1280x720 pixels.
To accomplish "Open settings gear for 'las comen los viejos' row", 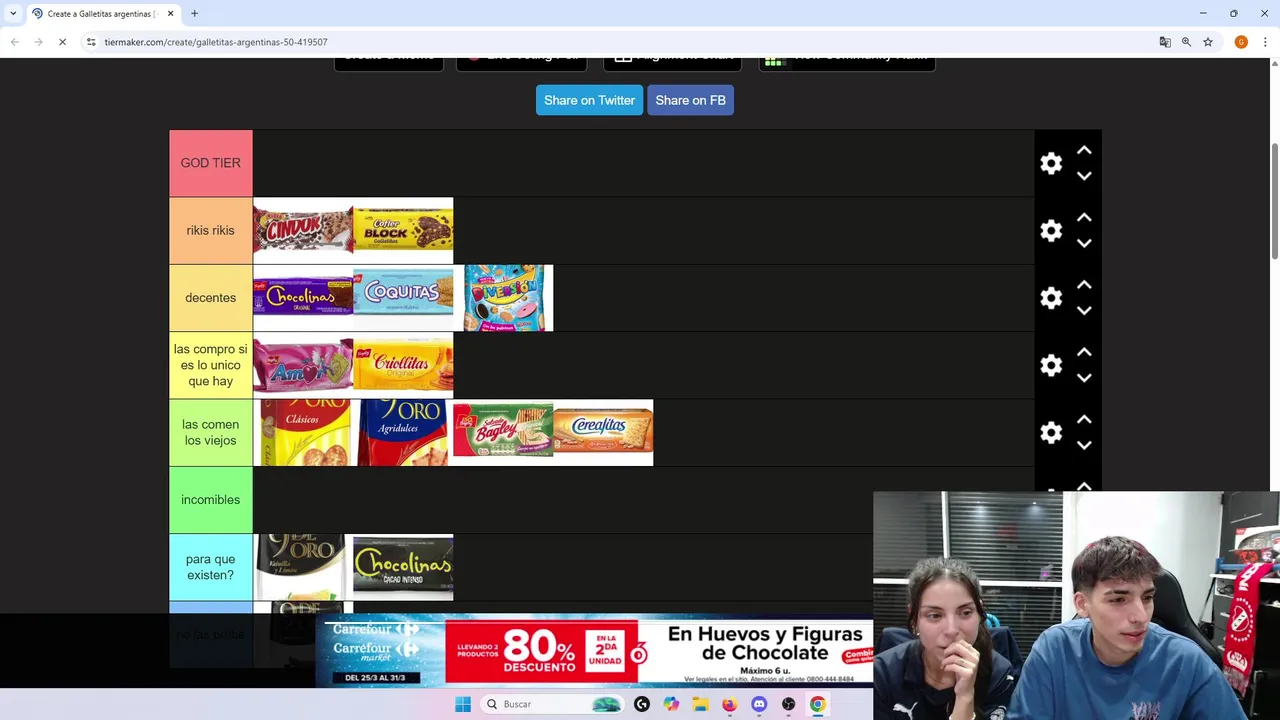I will point(1051,433).
